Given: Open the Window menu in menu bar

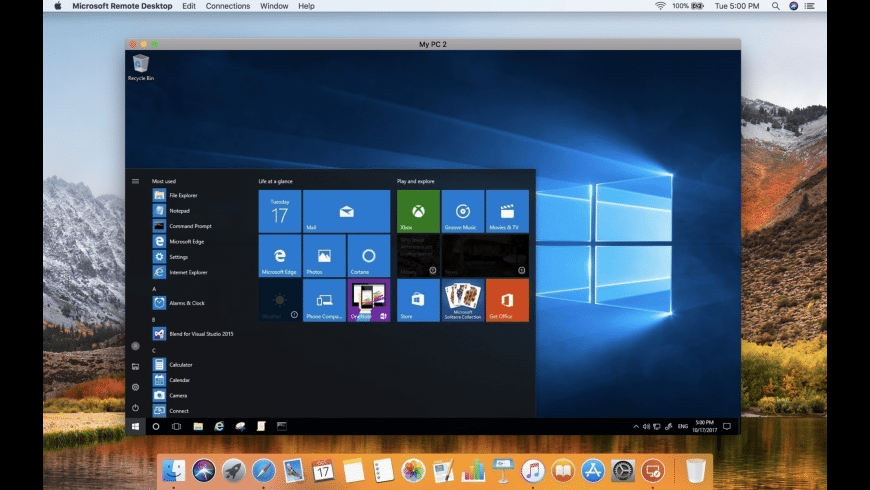Looking at the screenshot, I should (274, 6).
